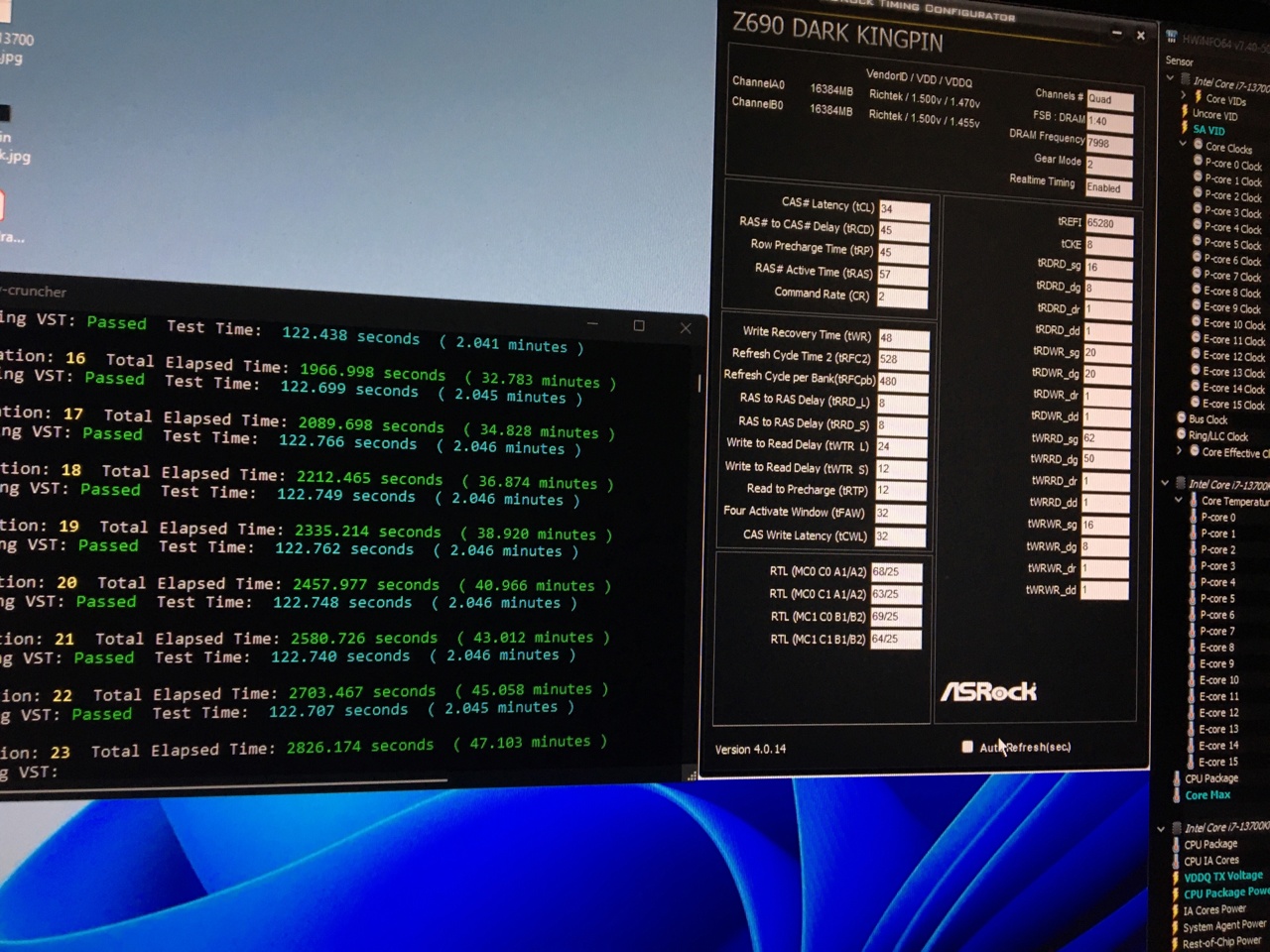
Task: Select the CPU IA Cores sensor row
Action: (x=1207, y=861)
